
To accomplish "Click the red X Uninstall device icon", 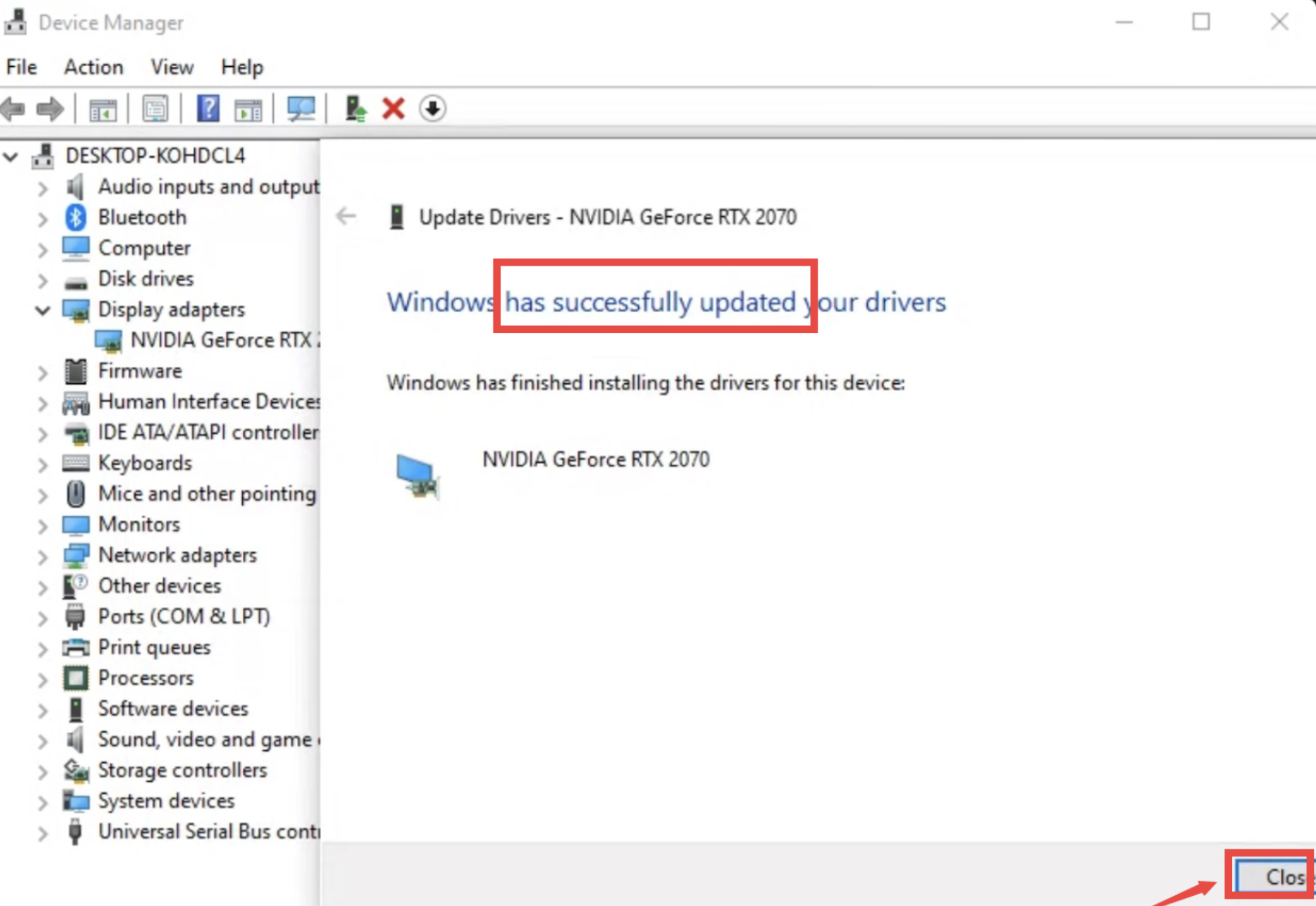I will point(393,109).
